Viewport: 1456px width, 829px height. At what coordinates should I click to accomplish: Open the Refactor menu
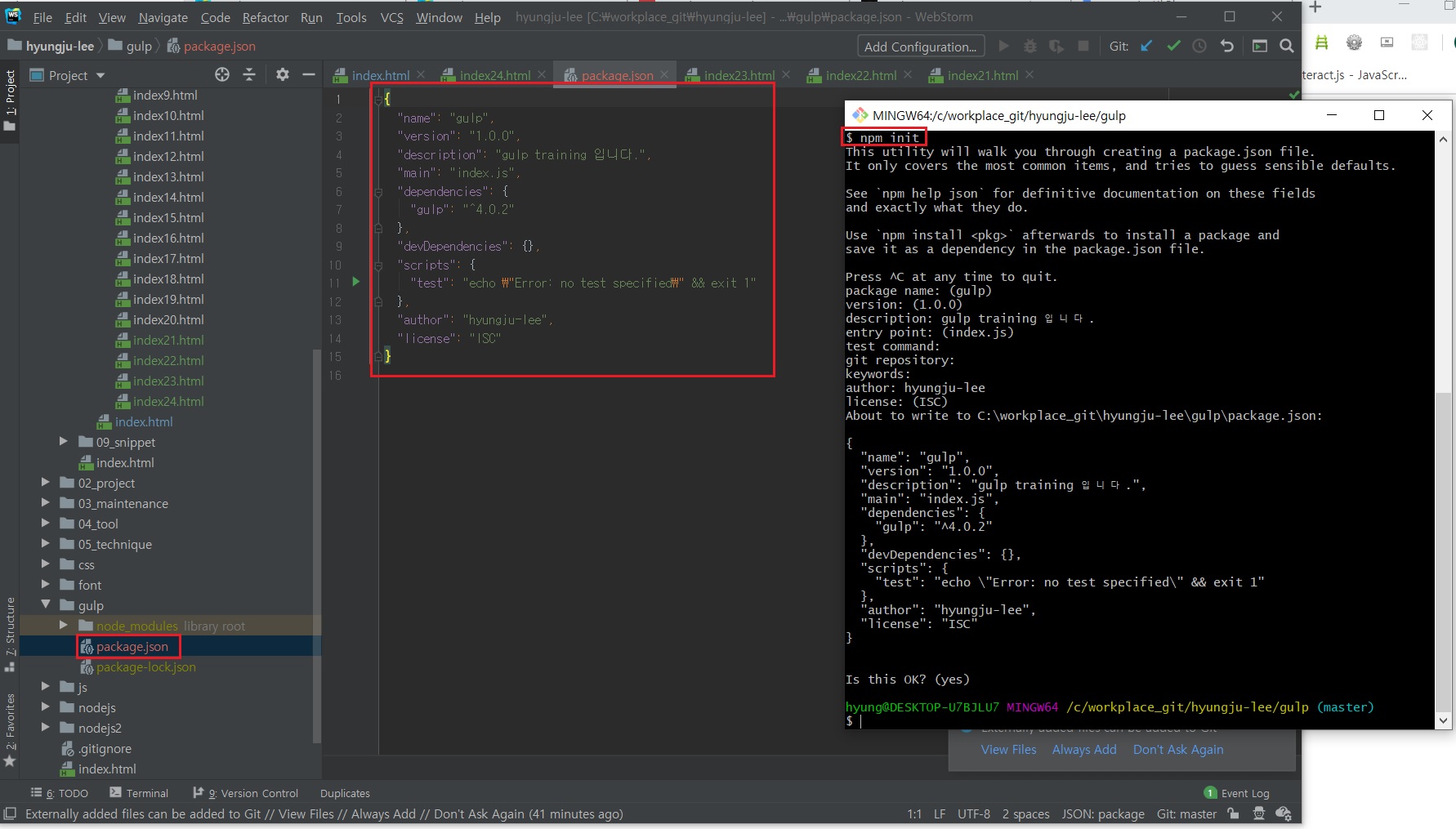coord(265,17)
